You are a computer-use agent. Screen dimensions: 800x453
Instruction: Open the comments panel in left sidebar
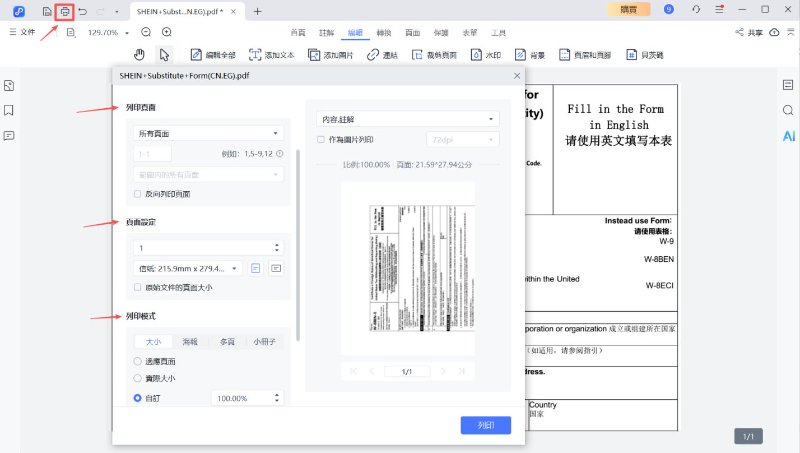tap(9, 135)
